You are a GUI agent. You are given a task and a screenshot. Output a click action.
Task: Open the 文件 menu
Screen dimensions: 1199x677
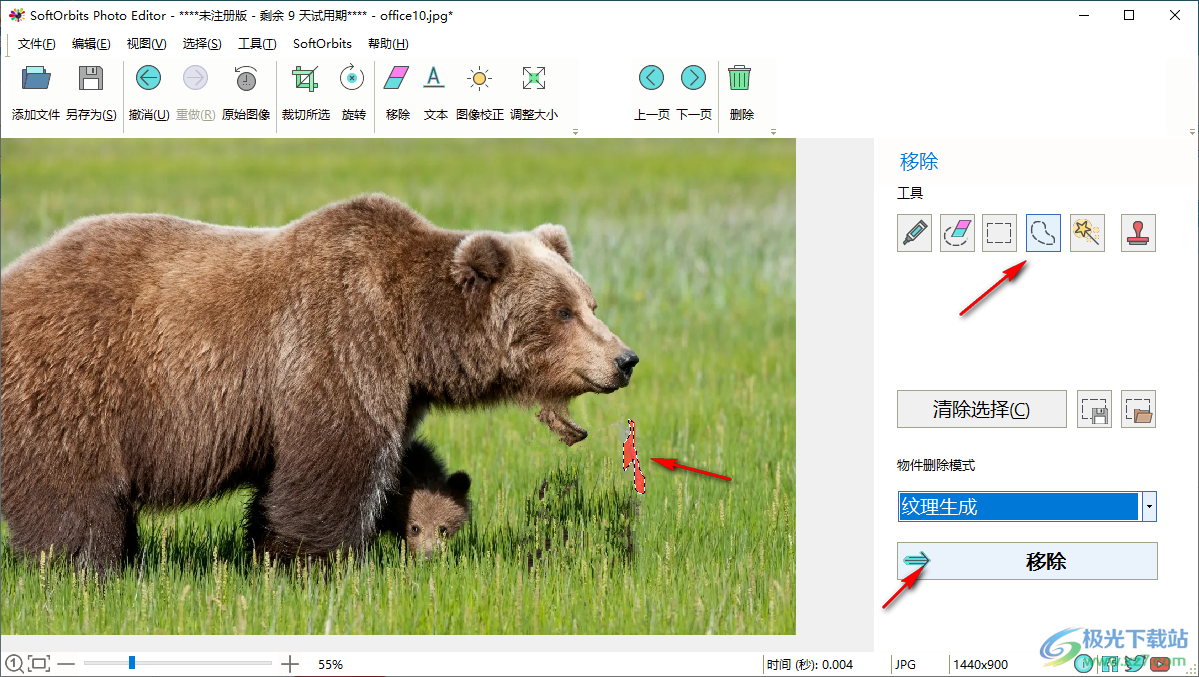pyautogui.click(x=37, y=43)
